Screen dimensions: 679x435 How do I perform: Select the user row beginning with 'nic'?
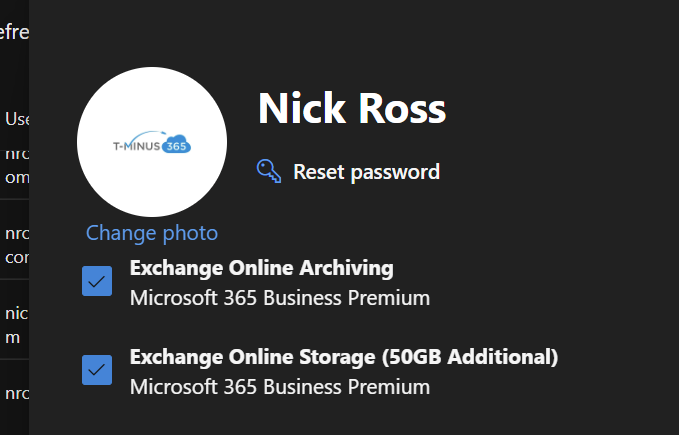click(x=14, y=325)
